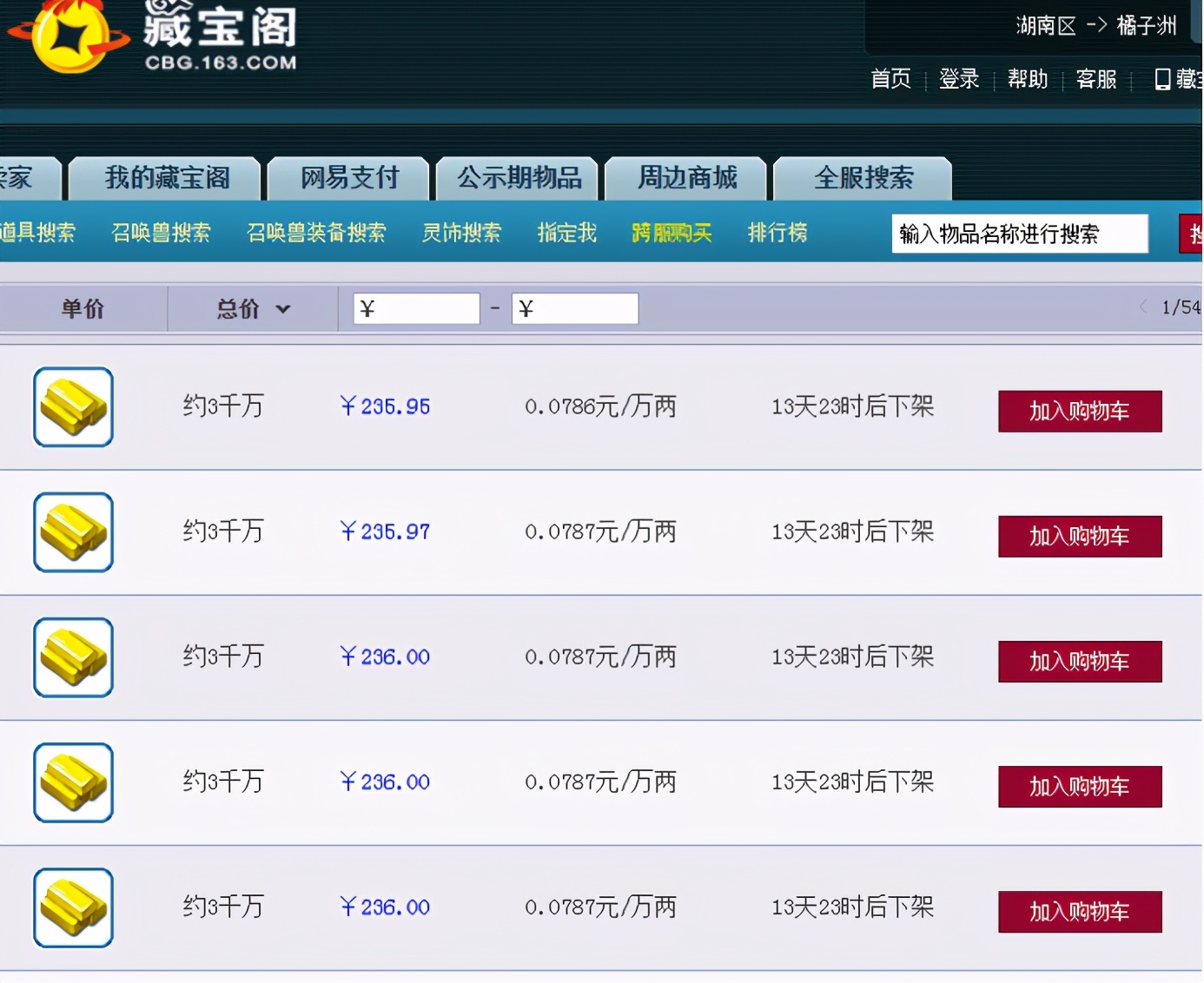Toggle sorting by 单价

[81, 308]
